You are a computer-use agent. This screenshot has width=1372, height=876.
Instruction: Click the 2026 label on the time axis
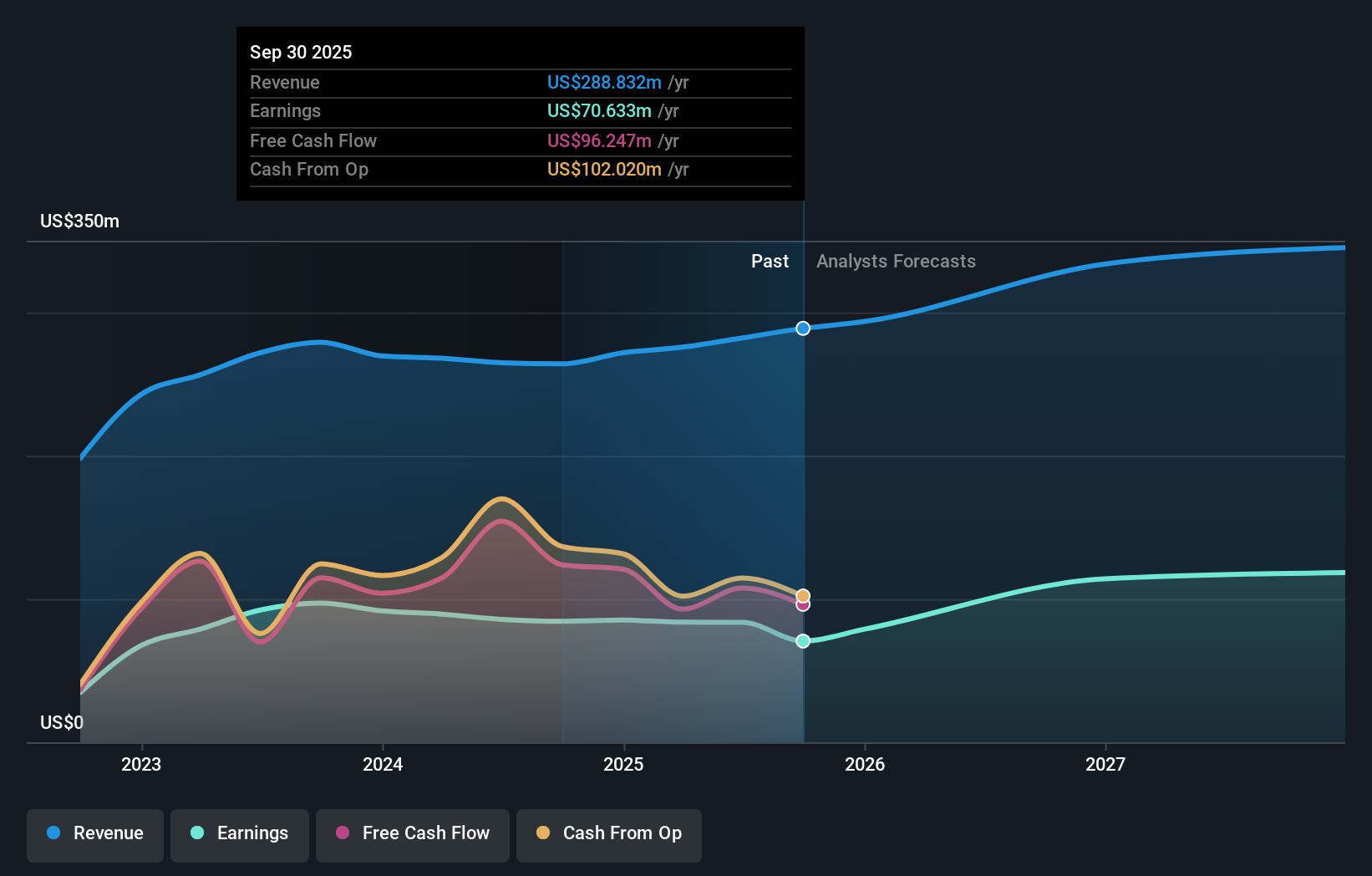tap(866, 763)
